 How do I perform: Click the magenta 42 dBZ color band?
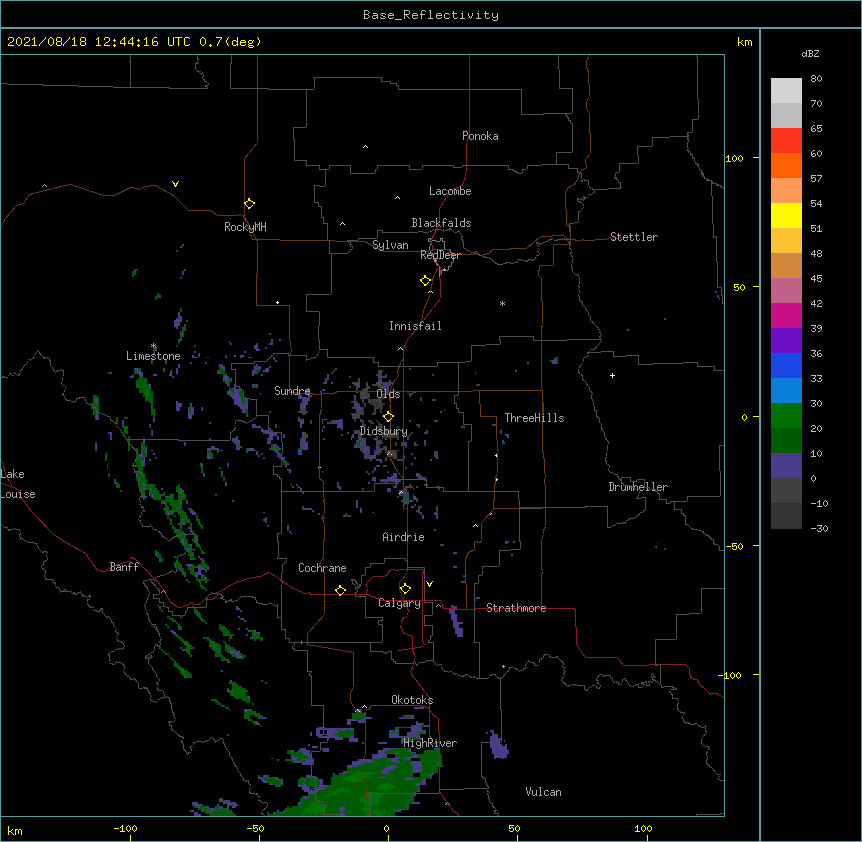[x=786, y=315]
